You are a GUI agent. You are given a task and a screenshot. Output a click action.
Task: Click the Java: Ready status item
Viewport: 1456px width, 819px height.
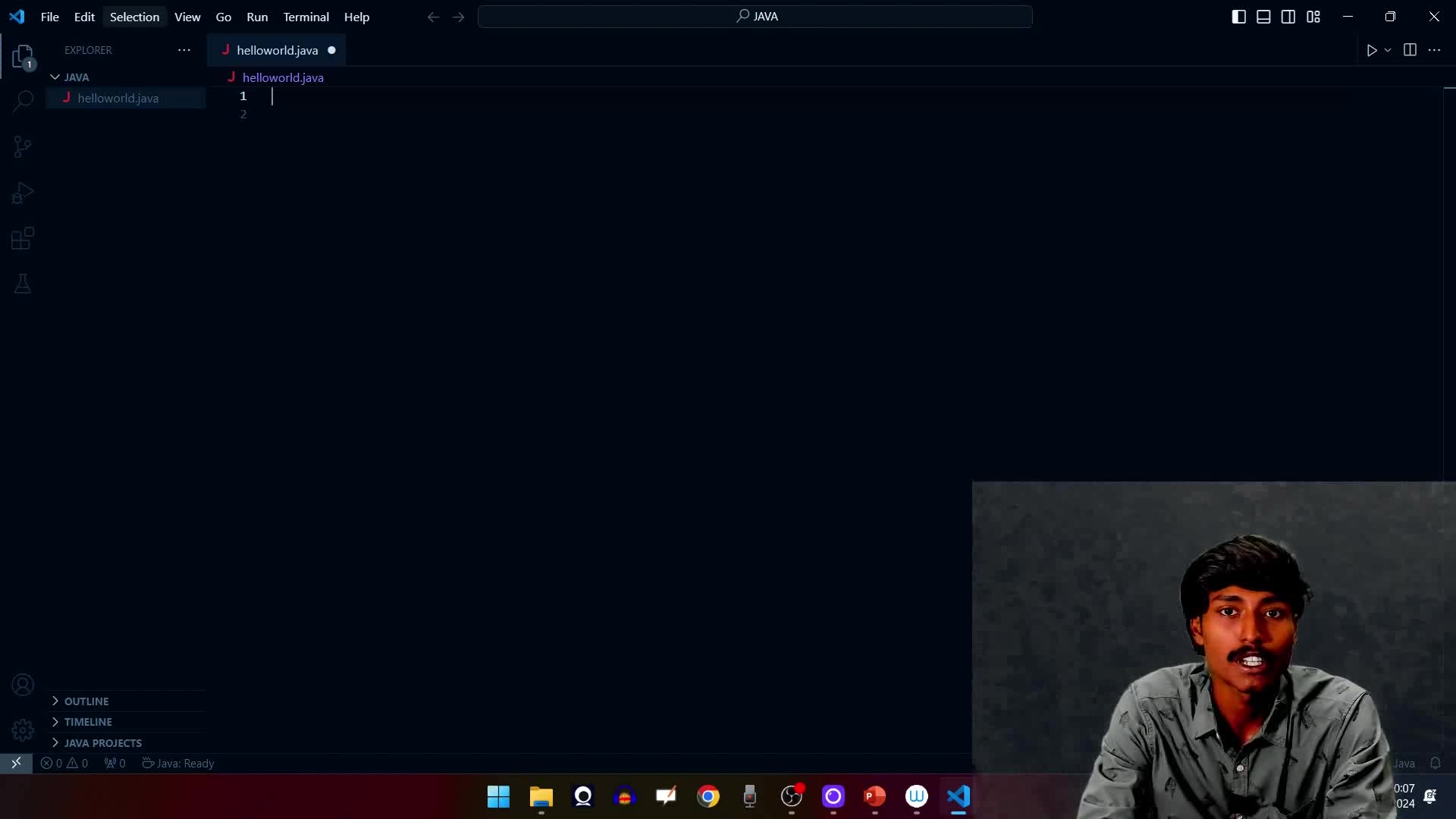coord(179,764)
